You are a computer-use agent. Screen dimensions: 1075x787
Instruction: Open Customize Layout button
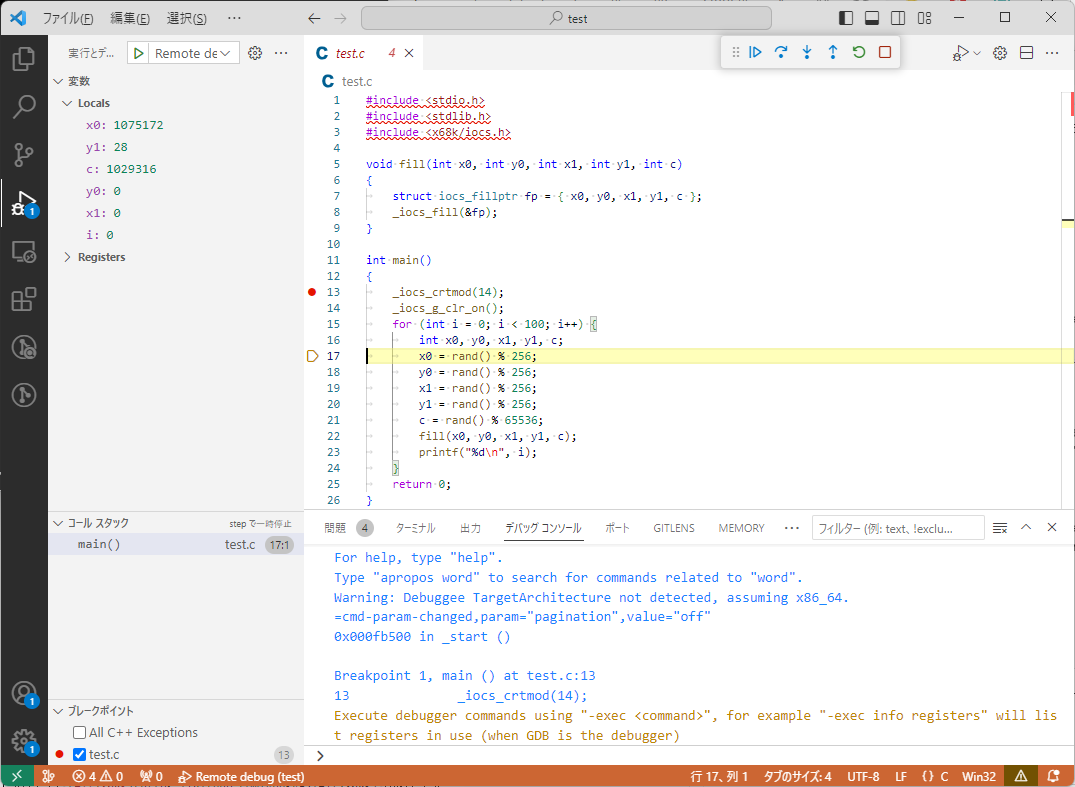pos(925,19)
